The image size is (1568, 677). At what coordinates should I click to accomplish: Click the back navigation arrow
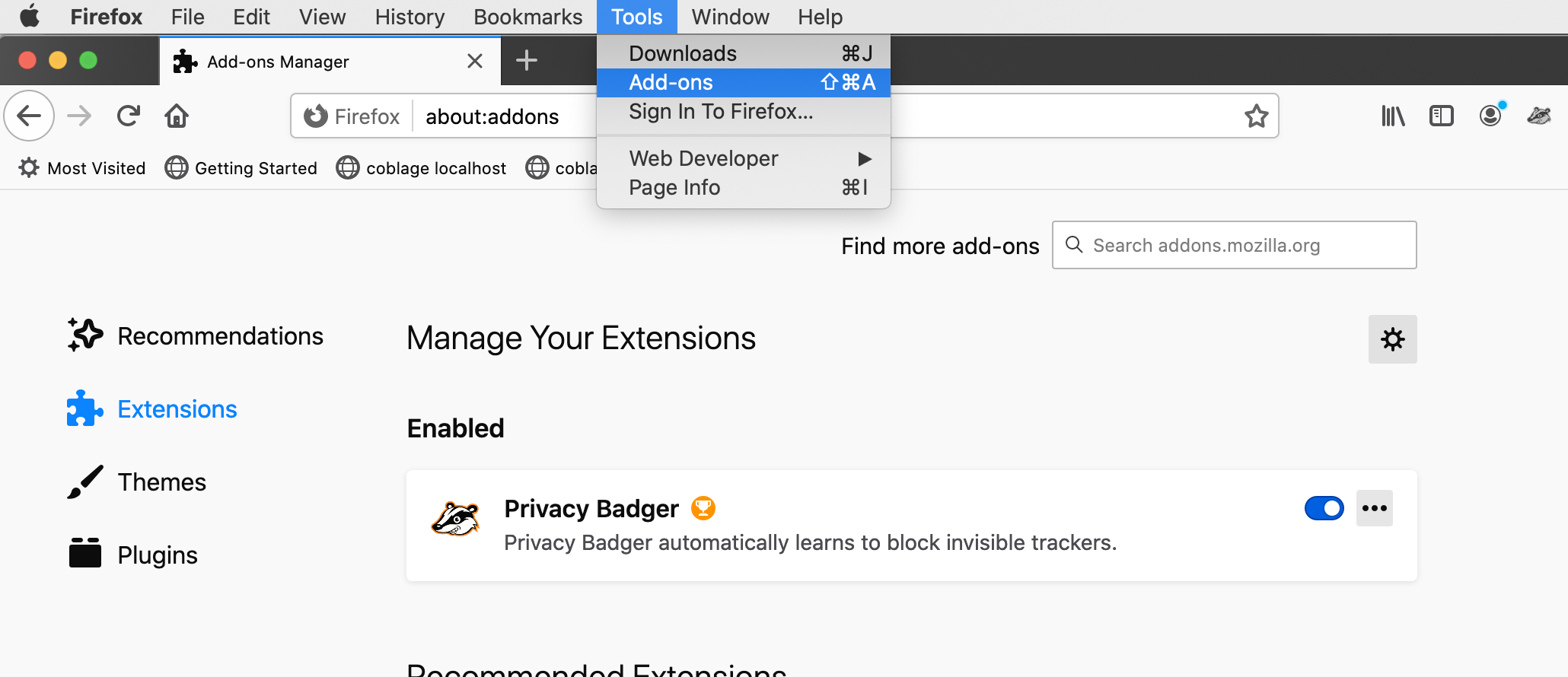[x=30, y=116]
